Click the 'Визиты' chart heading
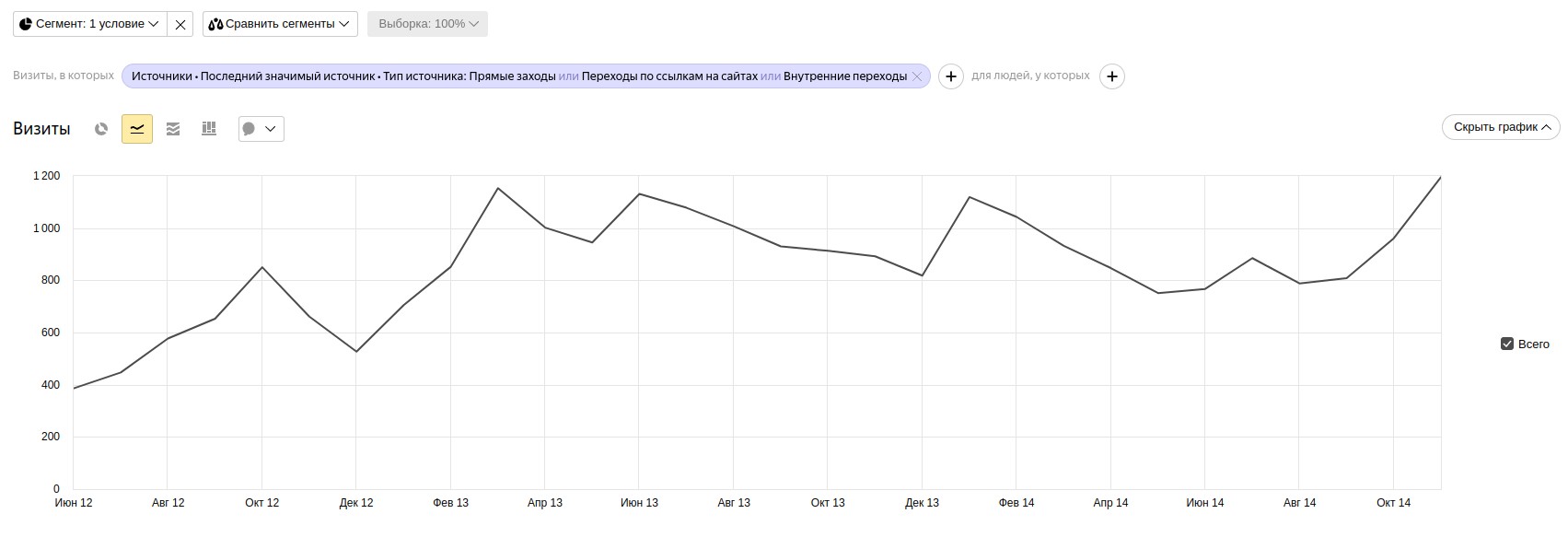1568x537 pixels. (x=41, y=129)
